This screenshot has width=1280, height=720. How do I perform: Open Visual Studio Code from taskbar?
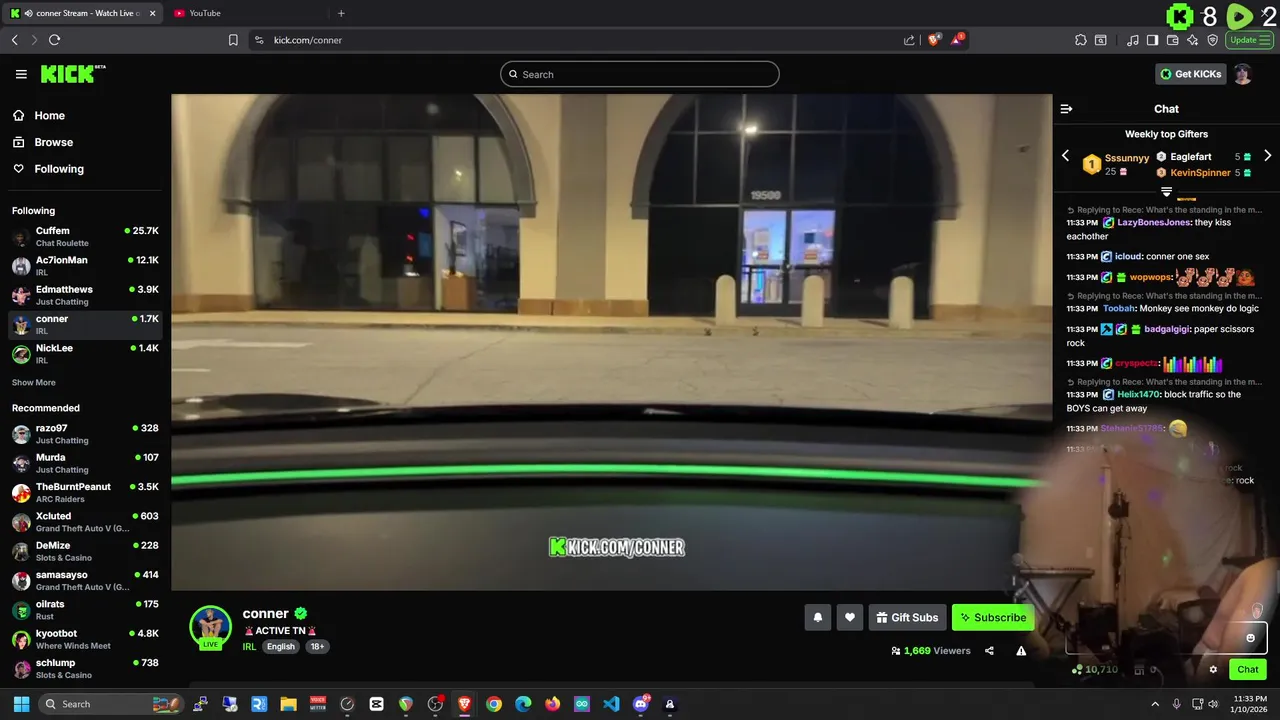point(611,704)
